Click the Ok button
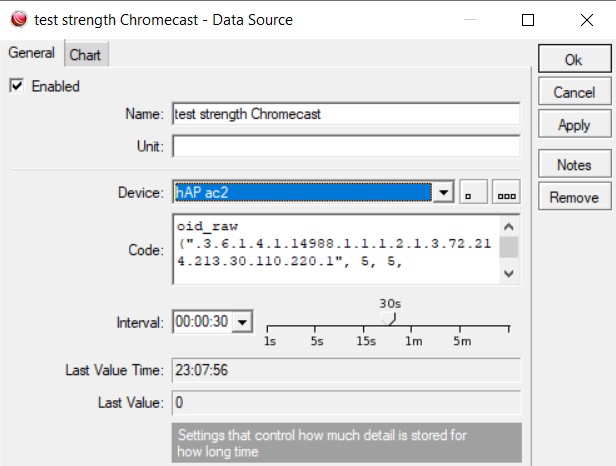The width and height of the screenshot is (616, 466). pyautogui.click(x=574, y=59)
